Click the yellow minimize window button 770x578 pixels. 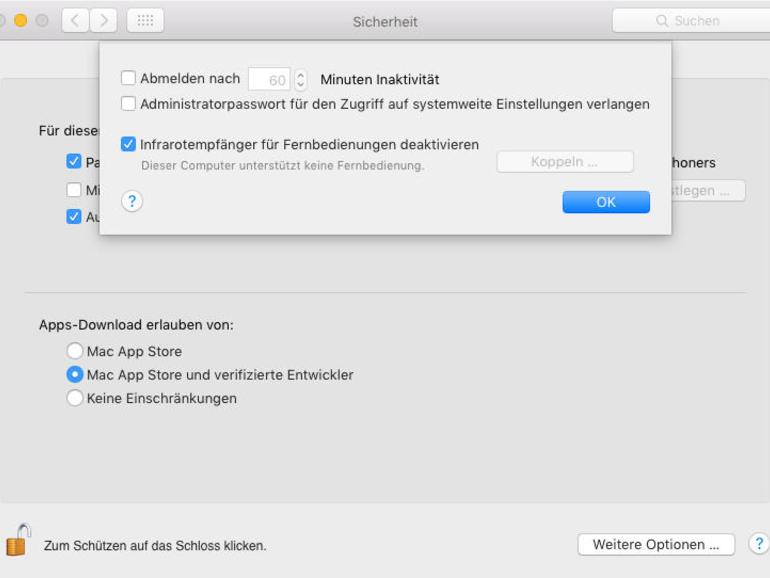point(21,21)
